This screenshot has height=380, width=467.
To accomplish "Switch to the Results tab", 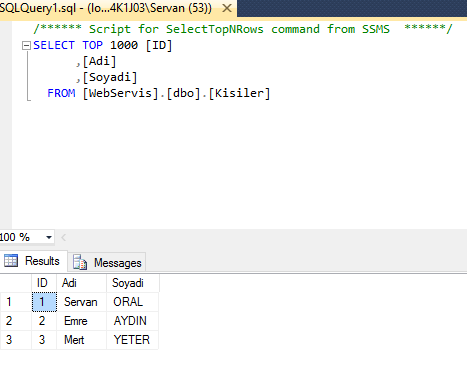I will click(33, 261).
